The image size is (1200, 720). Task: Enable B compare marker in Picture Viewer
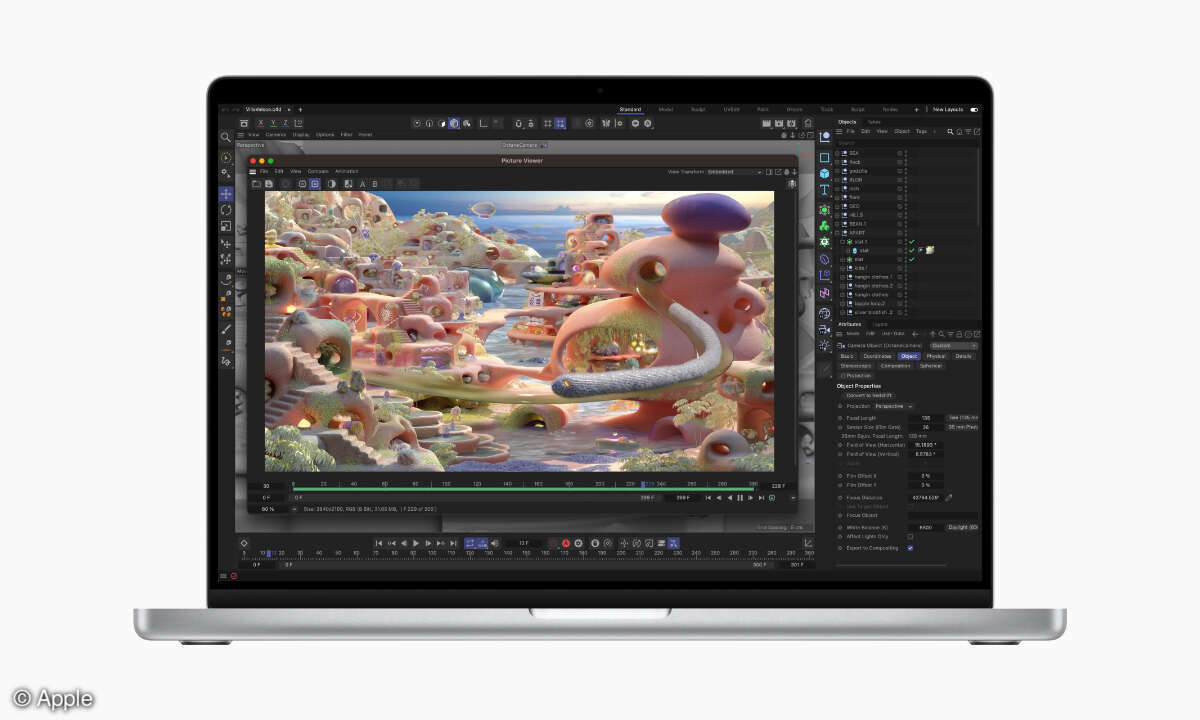375,184
